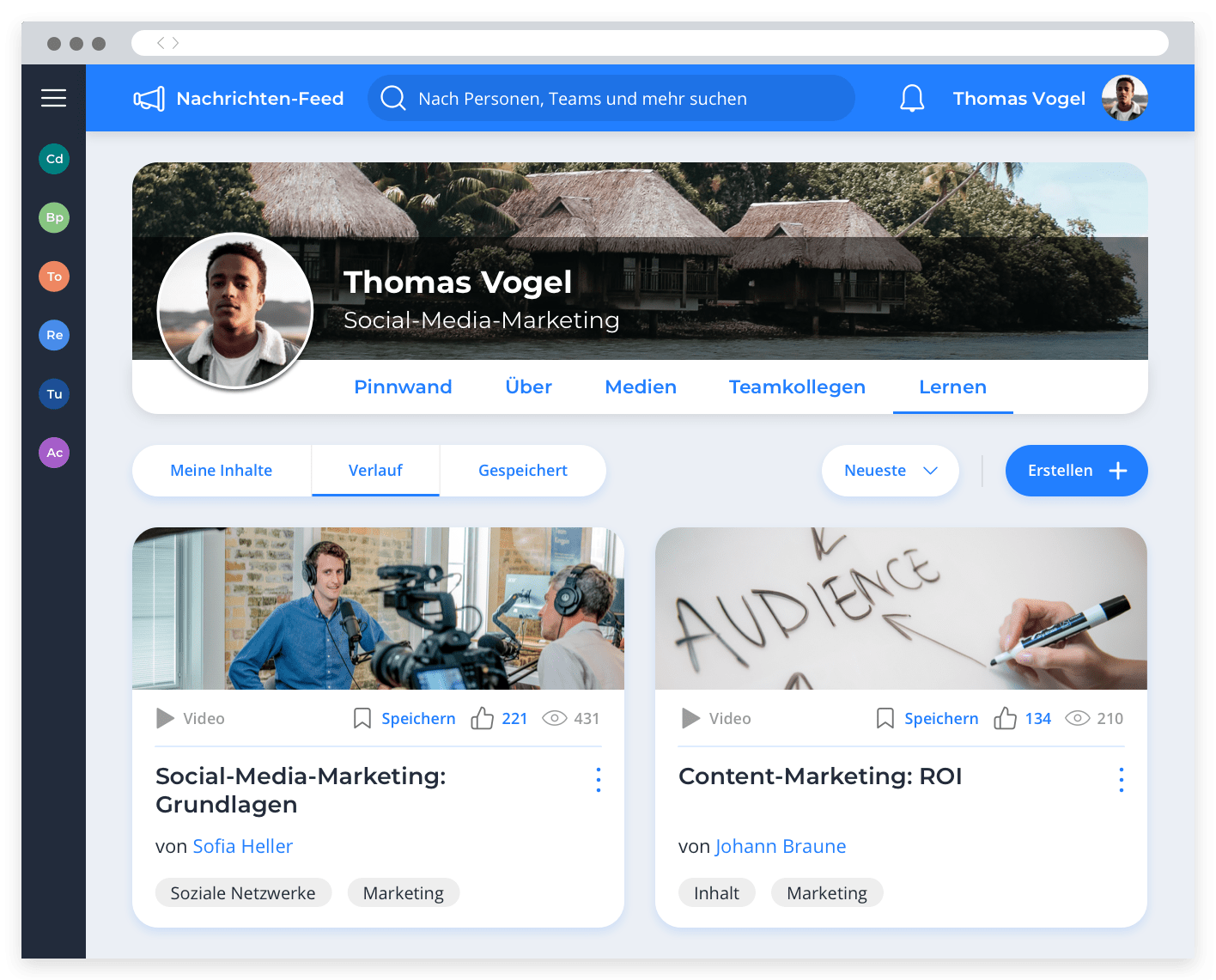Click the search magnifier icon
1216x980 pixels.
click(393, 98)
